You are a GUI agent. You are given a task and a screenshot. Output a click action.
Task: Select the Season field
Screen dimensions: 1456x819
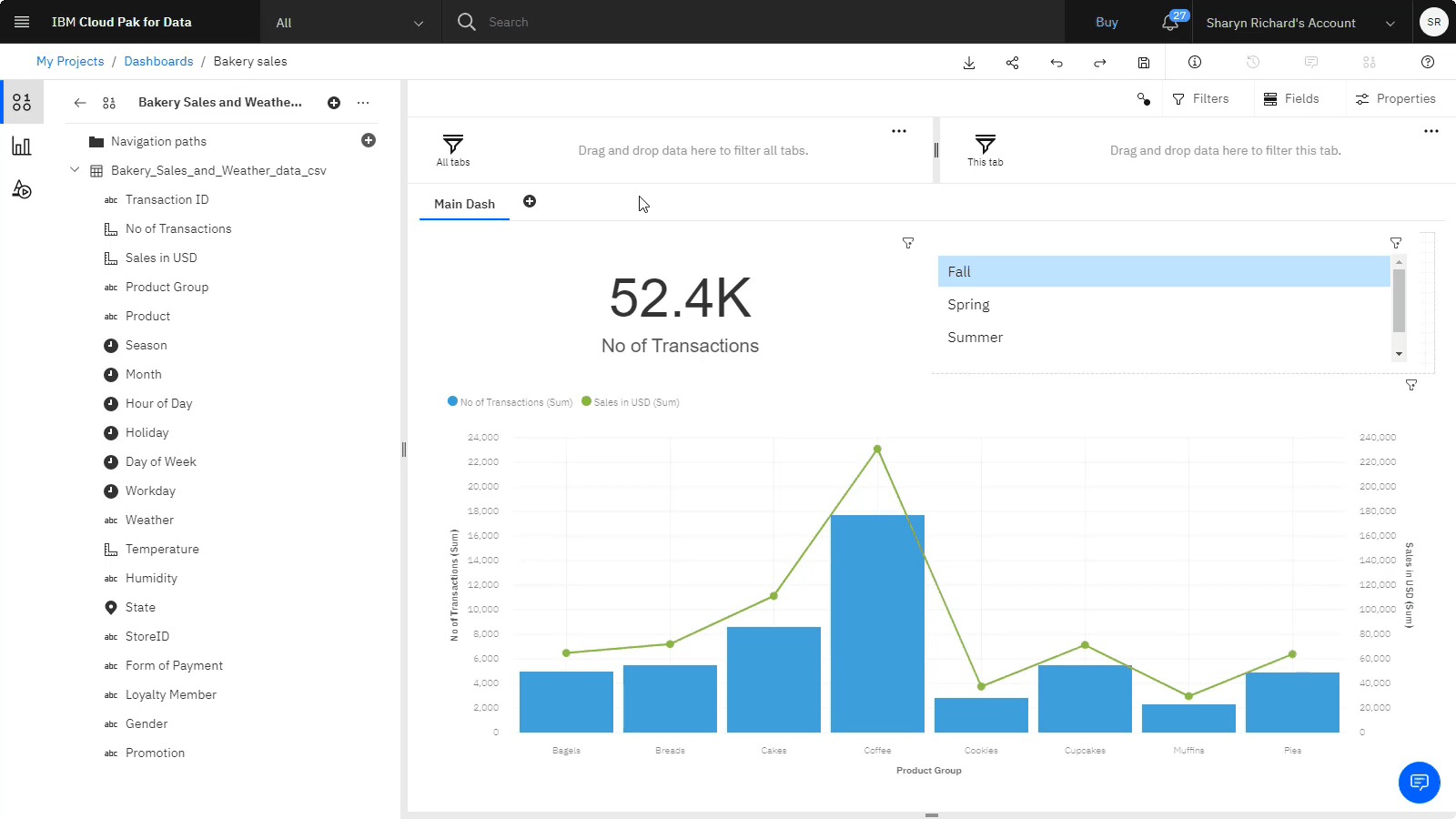click(146, 345)
